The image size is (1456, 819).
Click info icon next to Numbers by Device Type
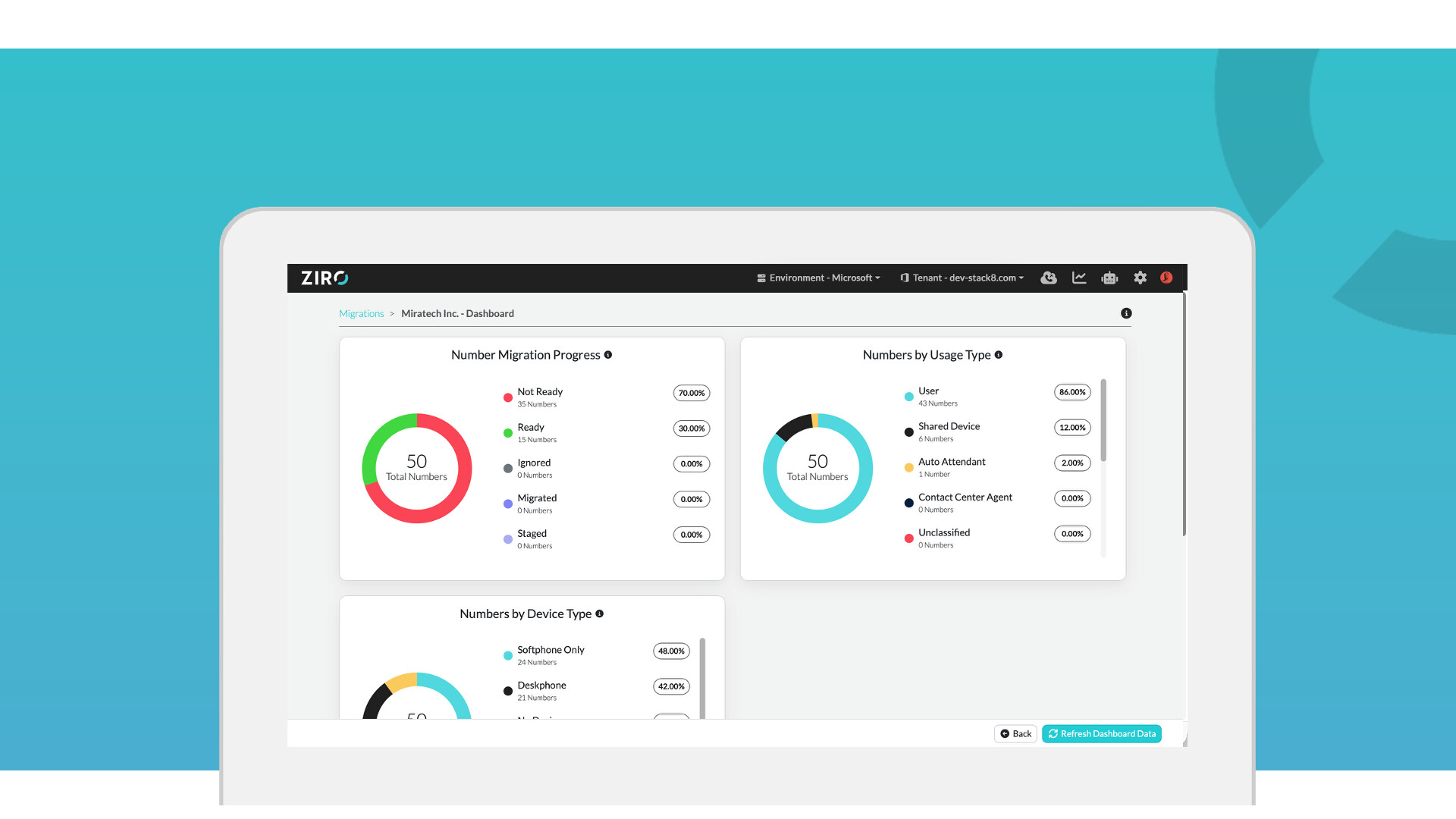pos(600,613)
